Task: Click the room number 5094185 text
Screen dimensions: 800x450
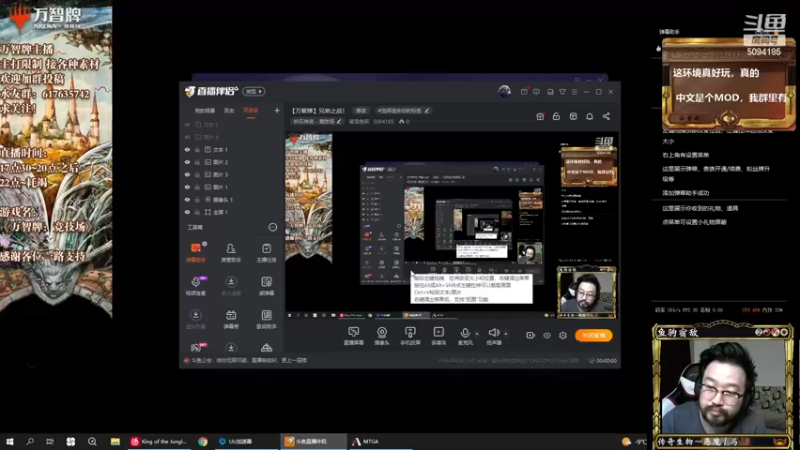Action: pyautogui.click(x=383, y=121)
